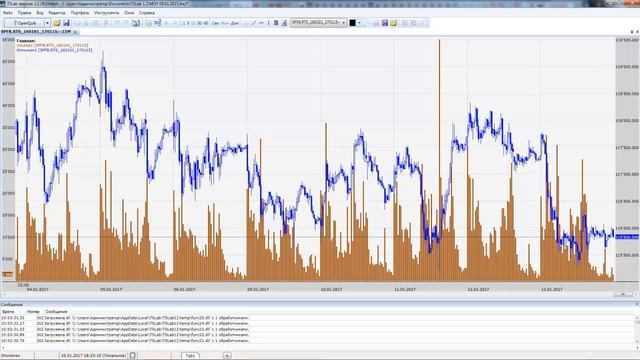Click the Номер column header
The width and height of the screenshot is (640, 360).
pyautogui.click(x=33, y=311)
